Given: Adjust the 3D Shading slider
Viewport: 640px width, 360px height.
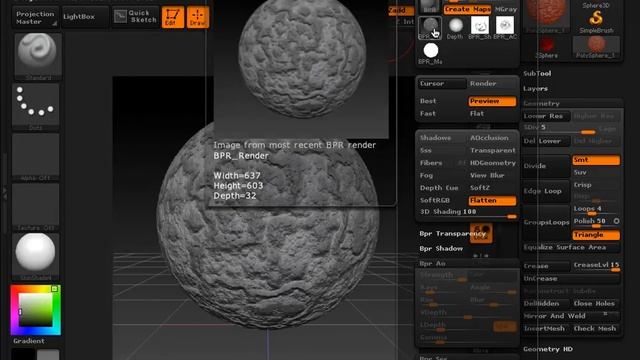Looking at the screenshot, I should [x=468, y=212].
